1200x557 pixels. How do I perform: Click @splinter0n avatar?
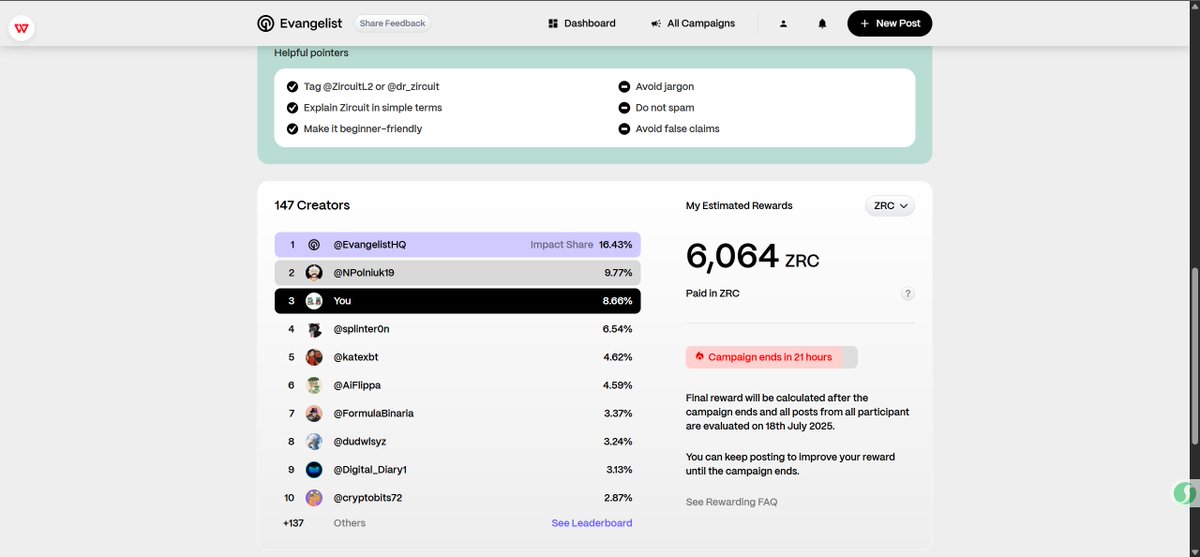(314, 329)
